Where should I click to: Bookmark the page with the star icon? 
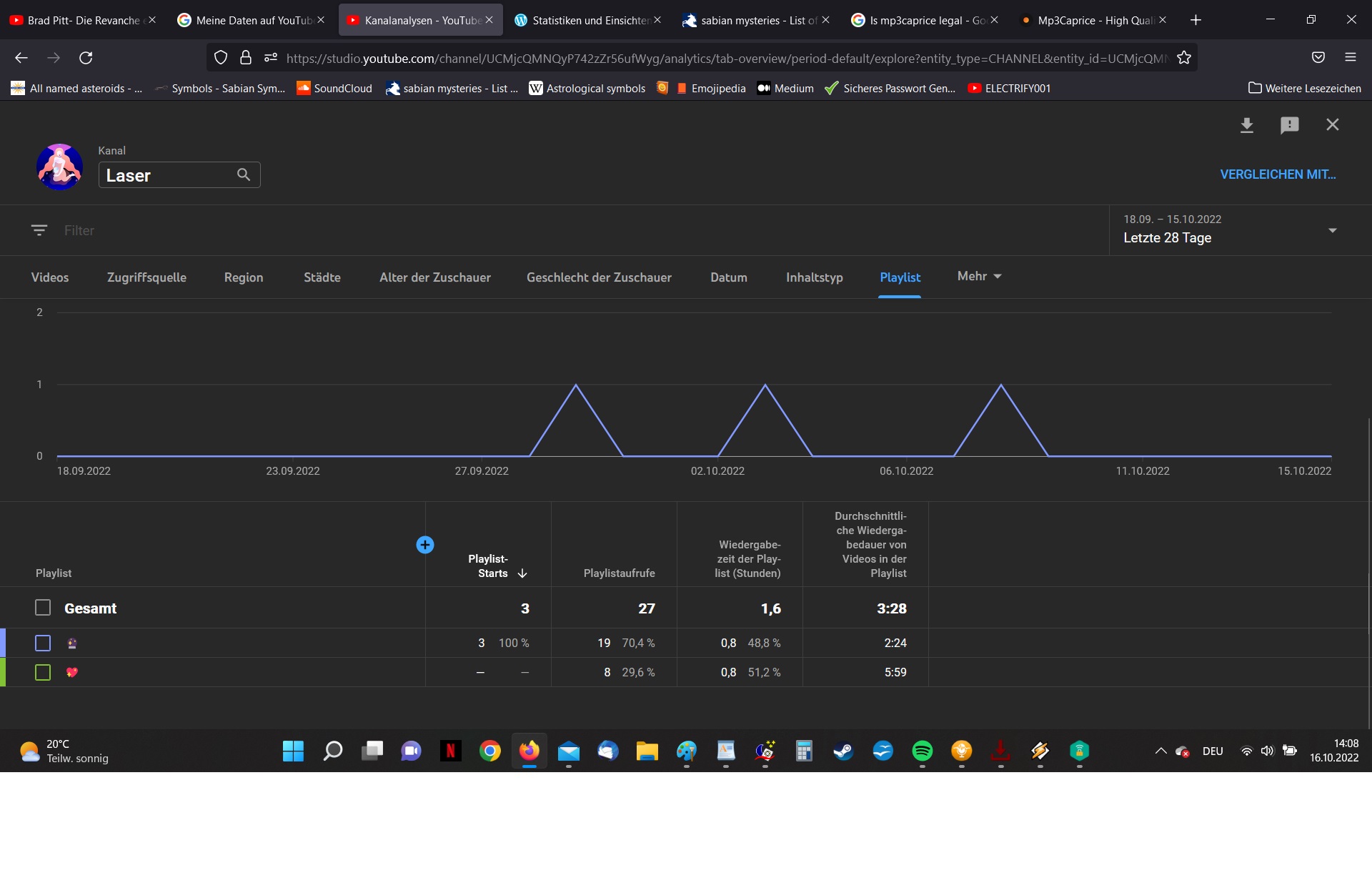click(1184, 58)
